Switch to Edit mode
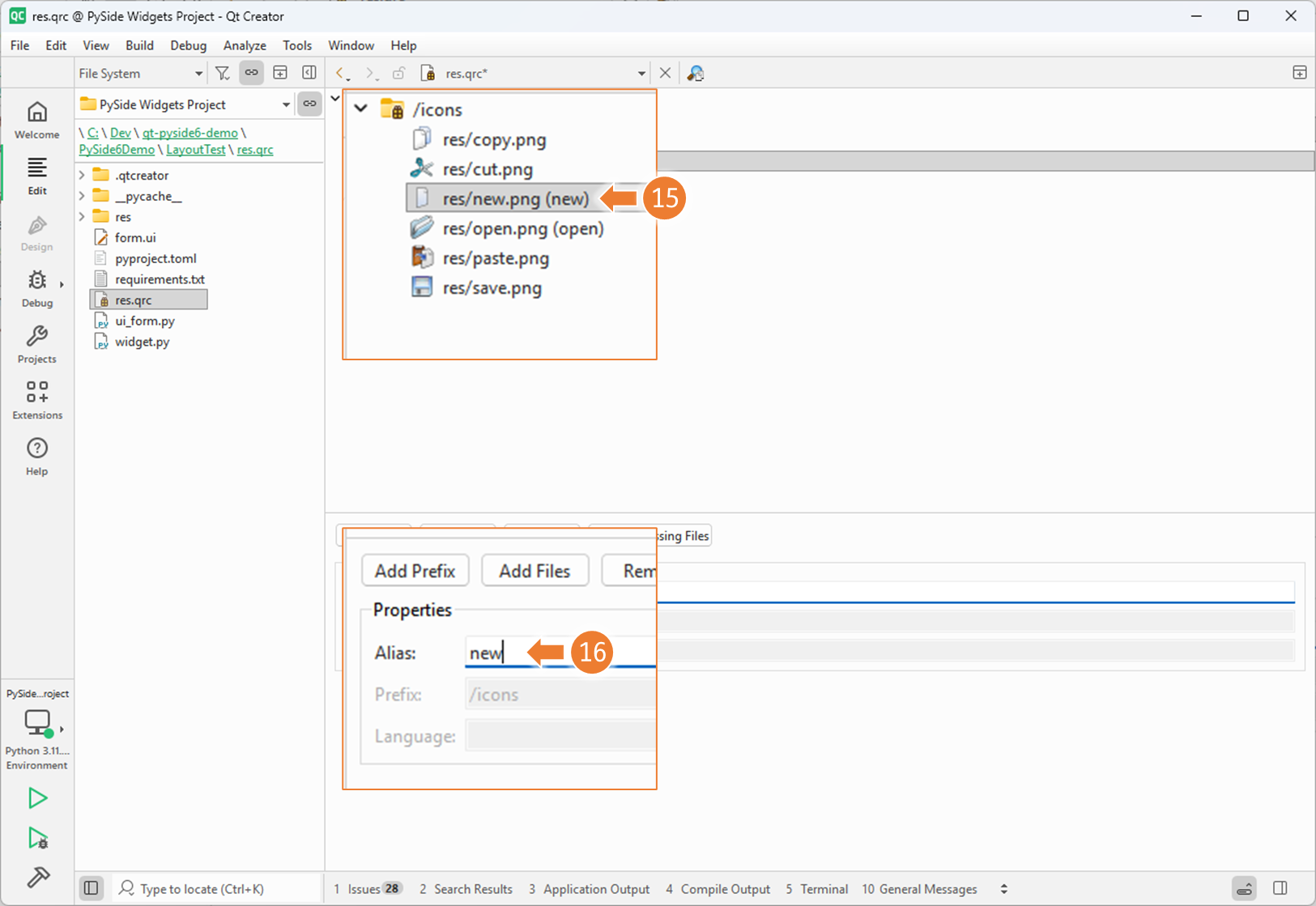Viewport: 1316px width, 906px height. tap(37, 176)
